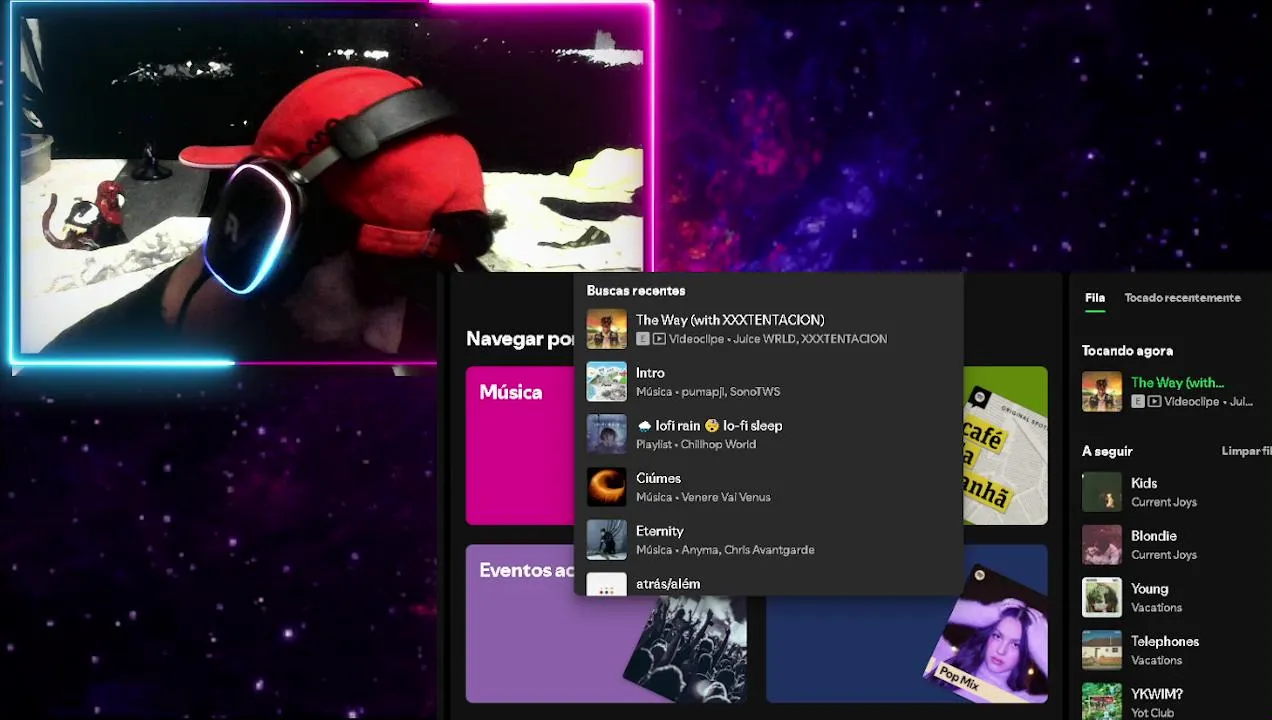Click the YKWIM? track cover thumbnail
This screenshot has width=1272, height=720.
point(1102,702)
